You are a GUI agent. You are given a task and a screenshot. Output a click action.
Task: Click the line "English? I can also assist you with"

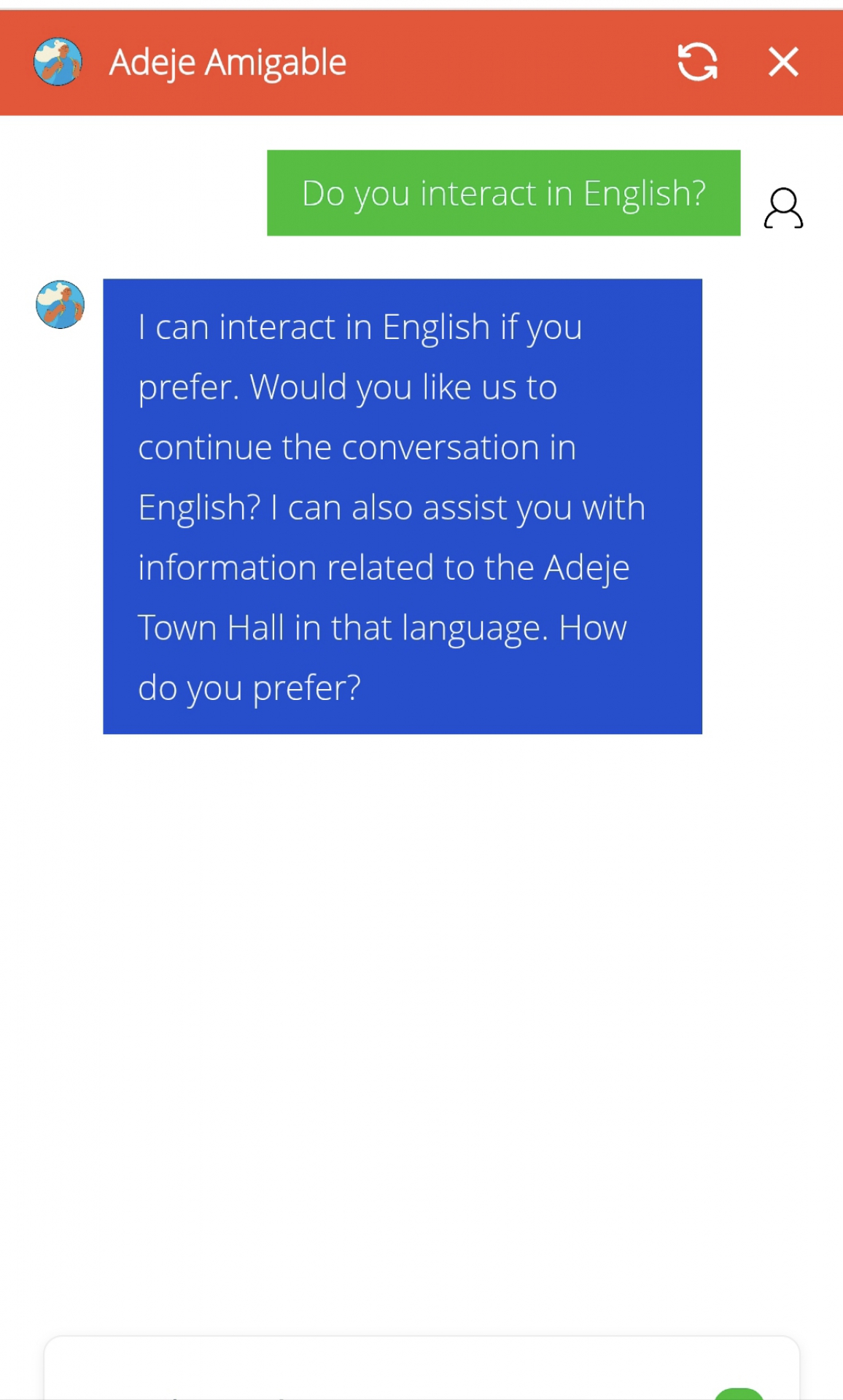392,507
